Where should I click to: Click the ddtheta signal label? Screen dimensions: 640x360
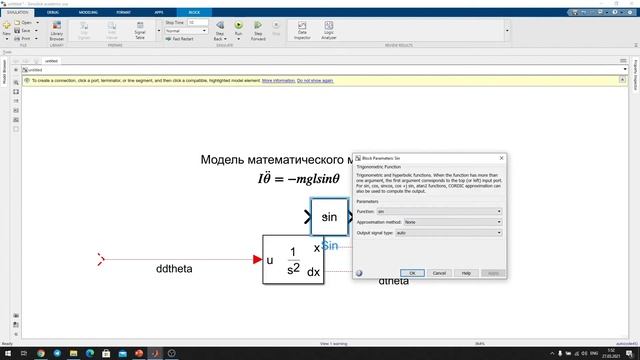coord(174,269)
